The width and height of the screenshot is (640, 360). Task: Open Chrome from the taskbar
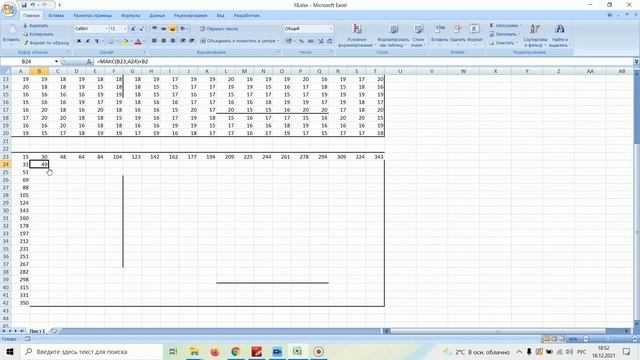click(236, 351)
